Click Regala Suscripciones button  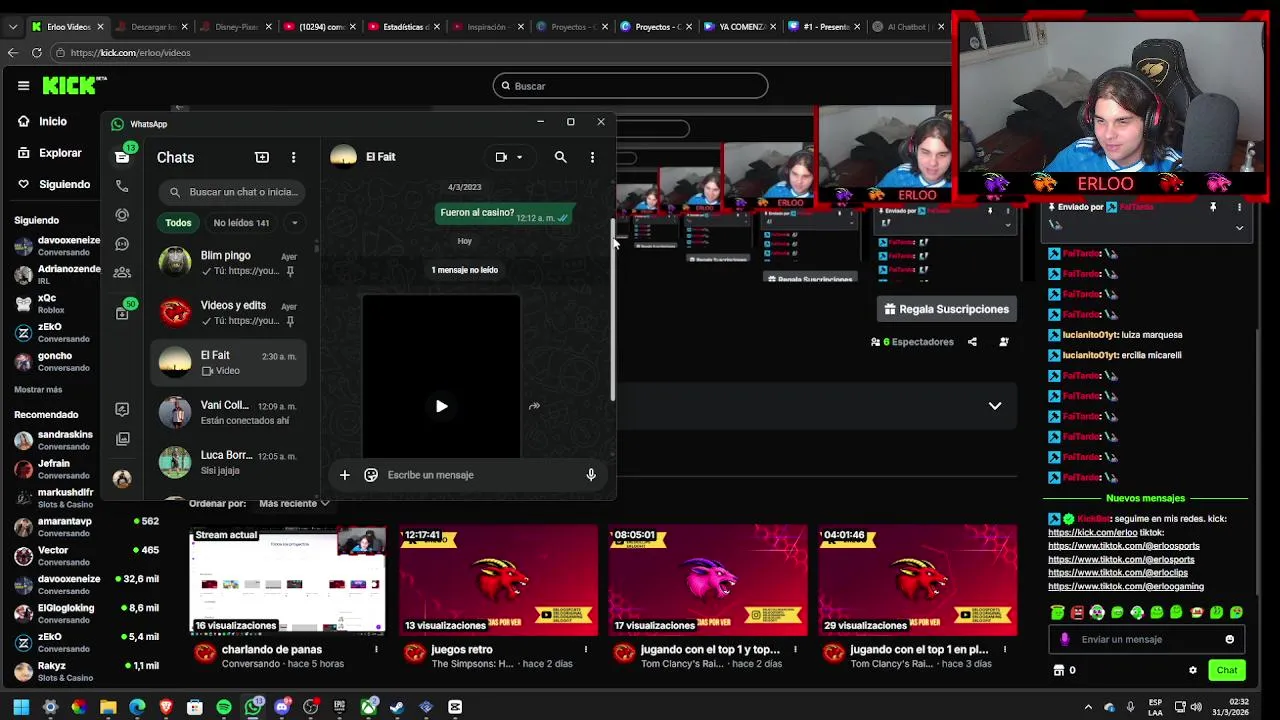tap(946, 309)
